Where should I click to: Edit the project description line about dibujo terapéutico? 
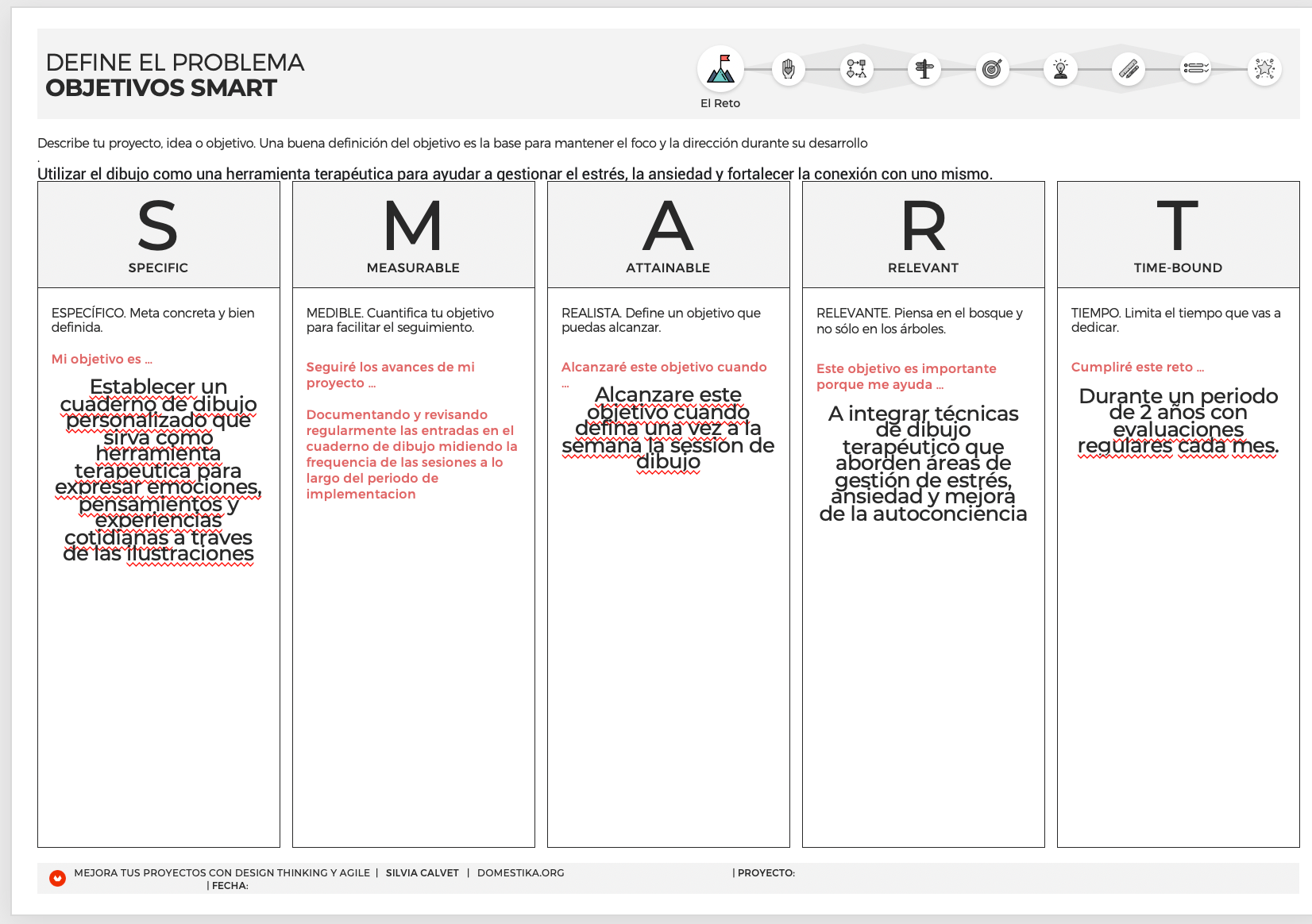tap(515, 174)
